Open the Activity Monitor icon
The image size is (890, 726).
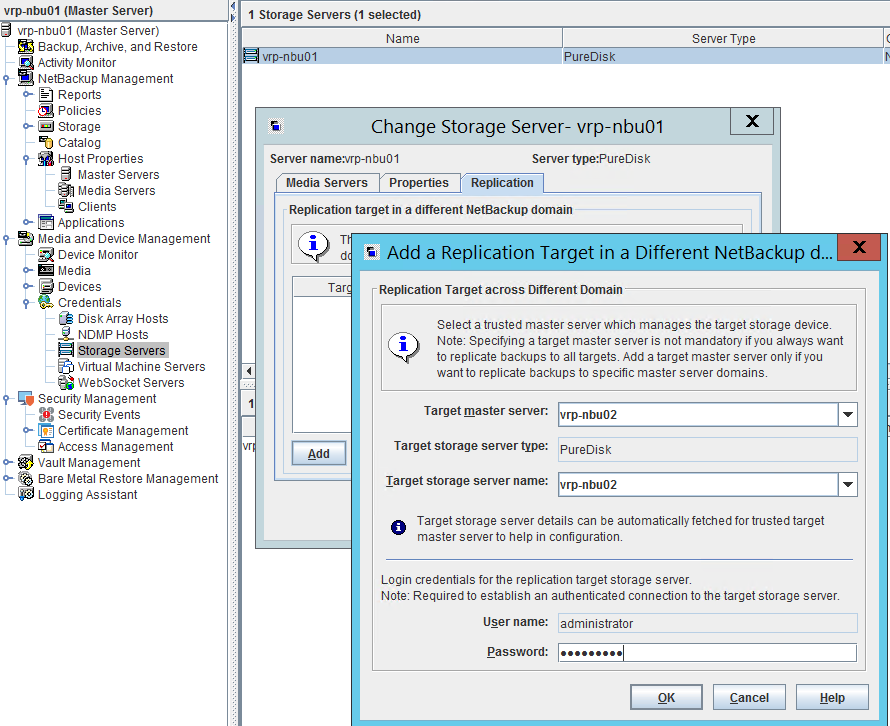(26, 62)
